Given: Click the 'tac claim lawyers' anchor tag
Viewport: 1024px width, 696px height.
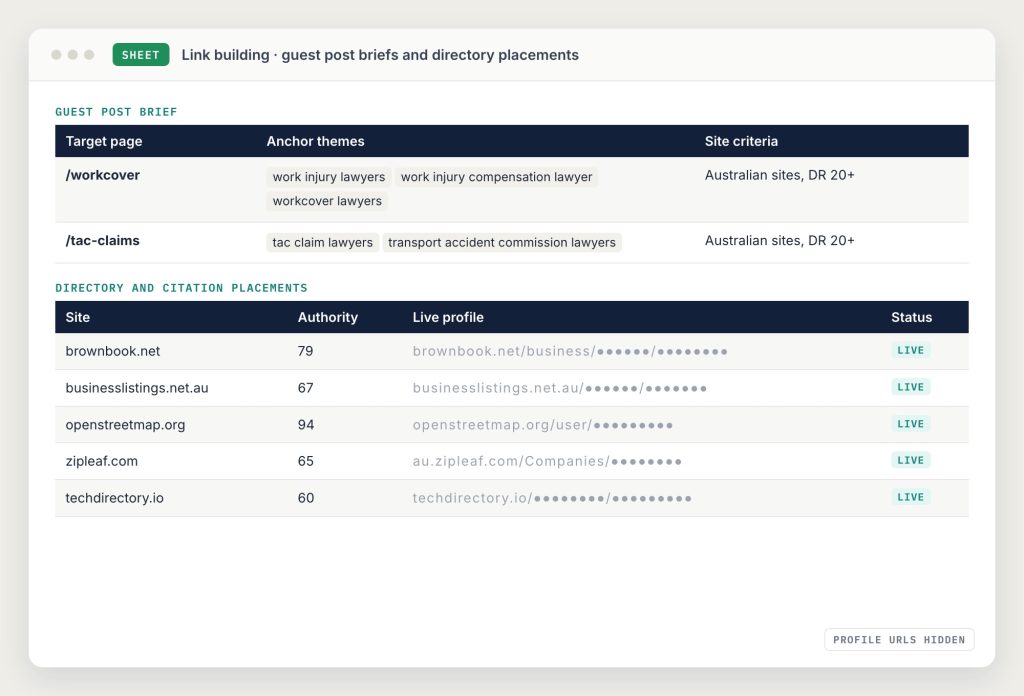Looking at the screenshot, I should pyautogui.click(x=323, y=242).
